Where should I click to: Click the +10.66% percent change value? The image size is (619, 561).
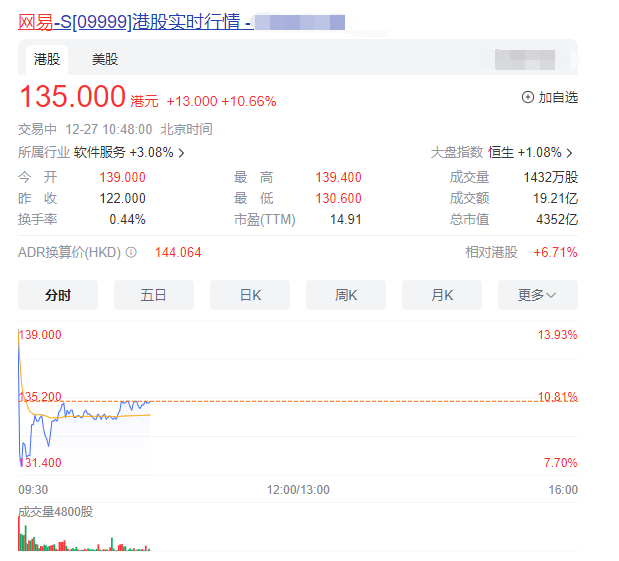pos(249,101)
